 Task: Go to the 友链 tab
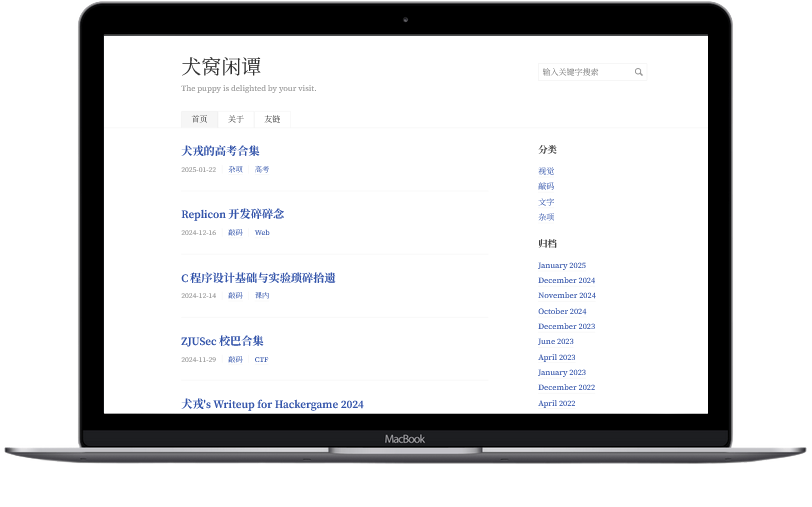click(x=272, y=119)
